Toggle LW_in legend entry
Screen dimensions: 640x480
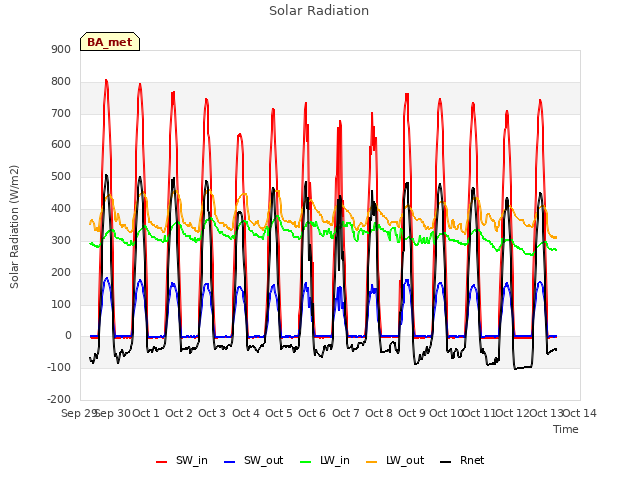point(325,460)
